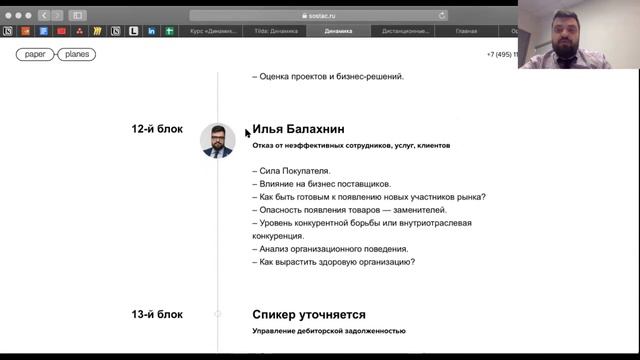Screen dimensions: 640x360
Task: Click the red close window button
Action: click(x=8, y=16)
